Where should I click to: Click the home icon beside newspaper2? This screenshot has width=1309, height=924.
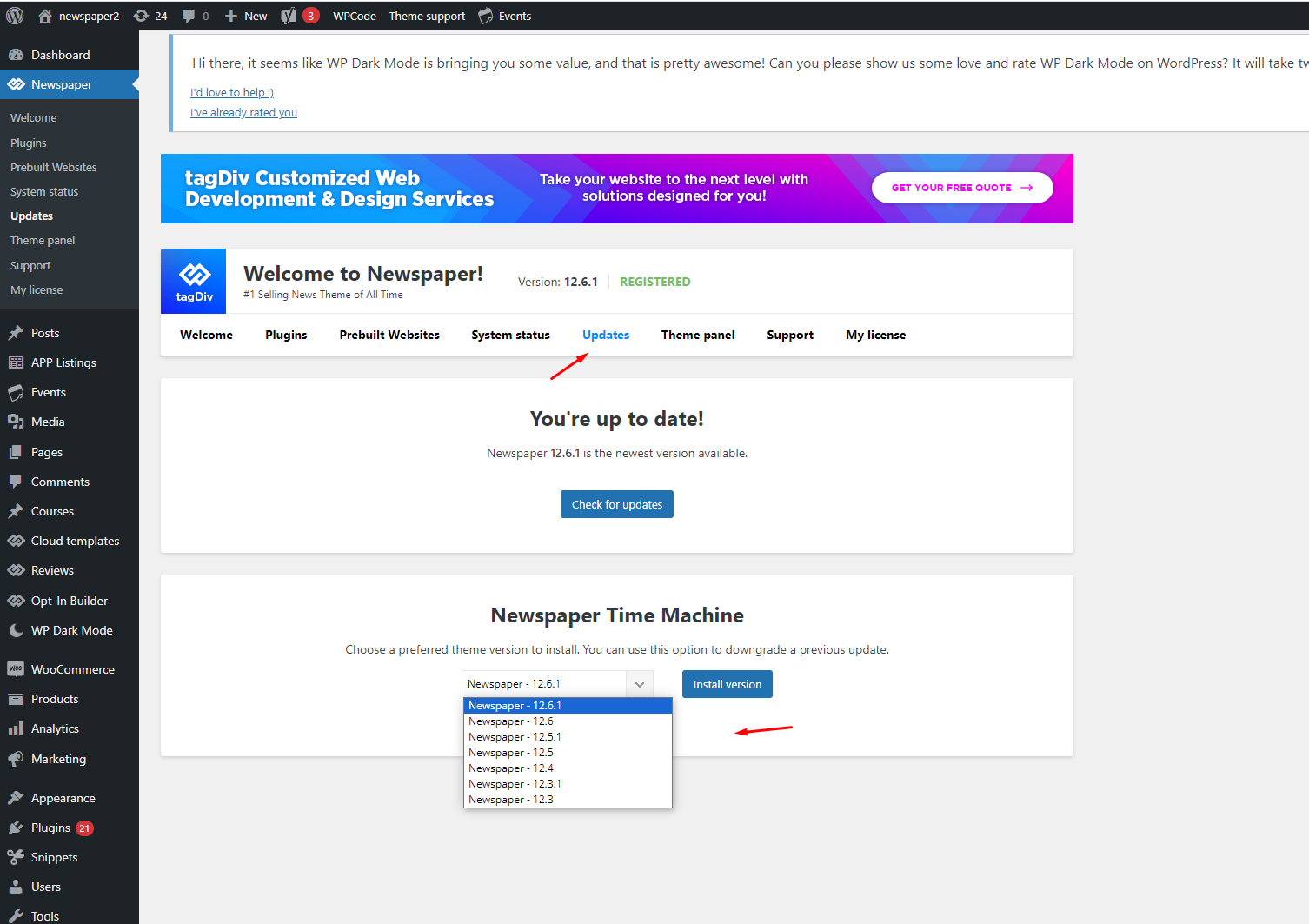[45, 16]
